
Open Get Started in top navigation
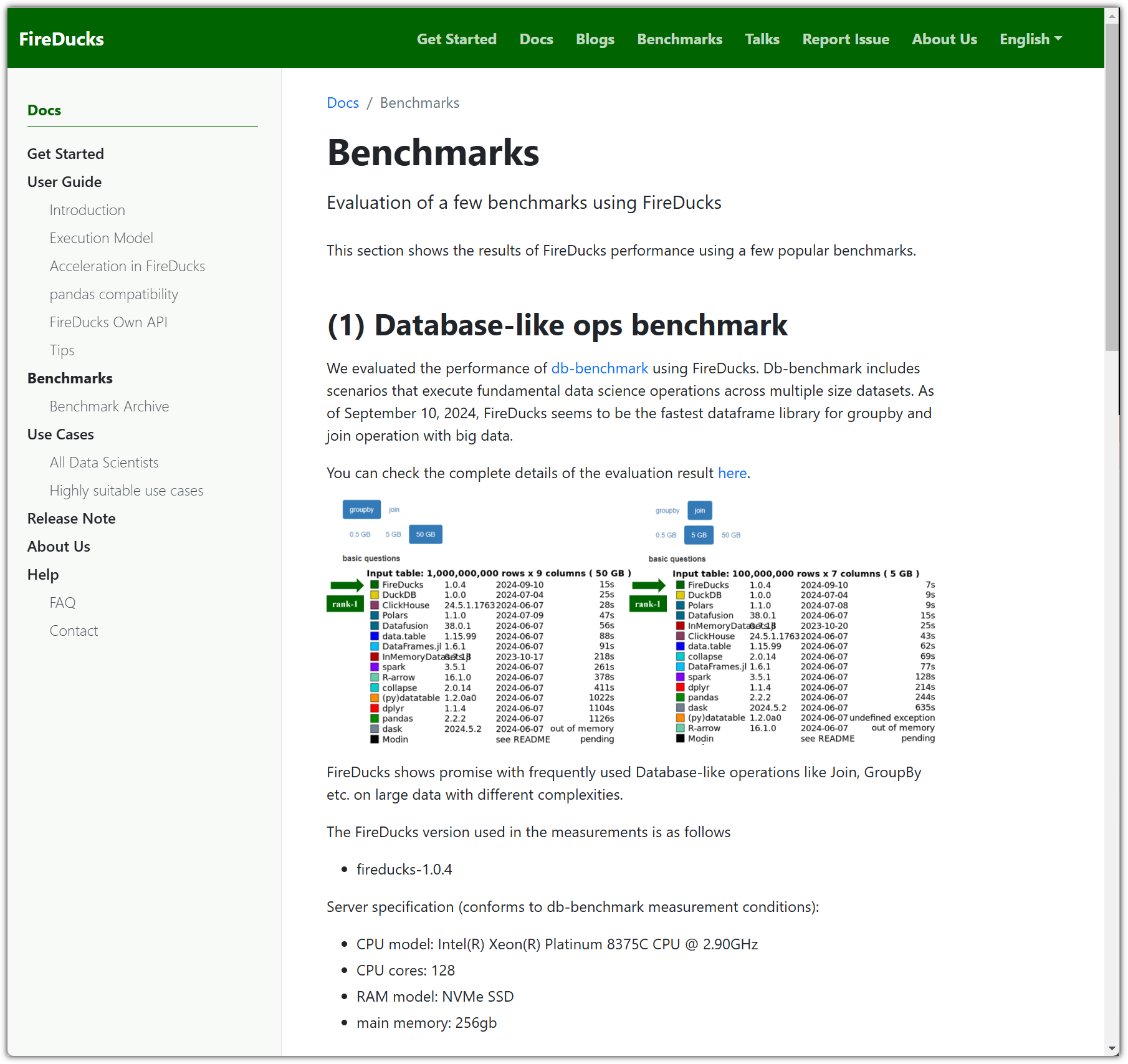click(457, 39)
